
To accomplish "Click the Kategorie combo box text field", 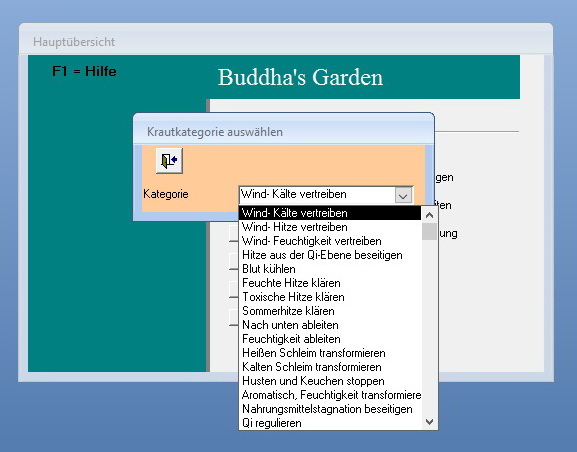I will [x=317, y=195].
